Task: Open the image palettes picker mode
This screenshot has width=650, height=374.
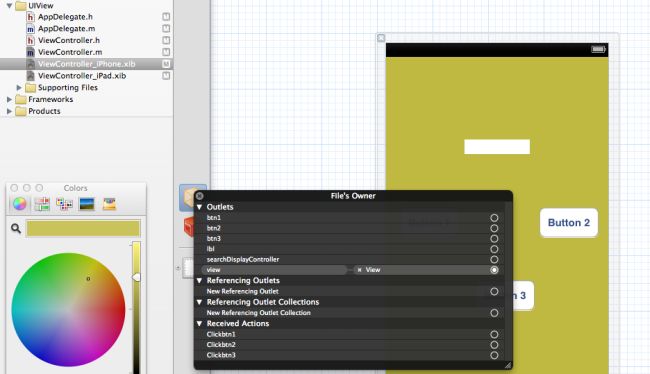Action: click(x=87, y=204)
